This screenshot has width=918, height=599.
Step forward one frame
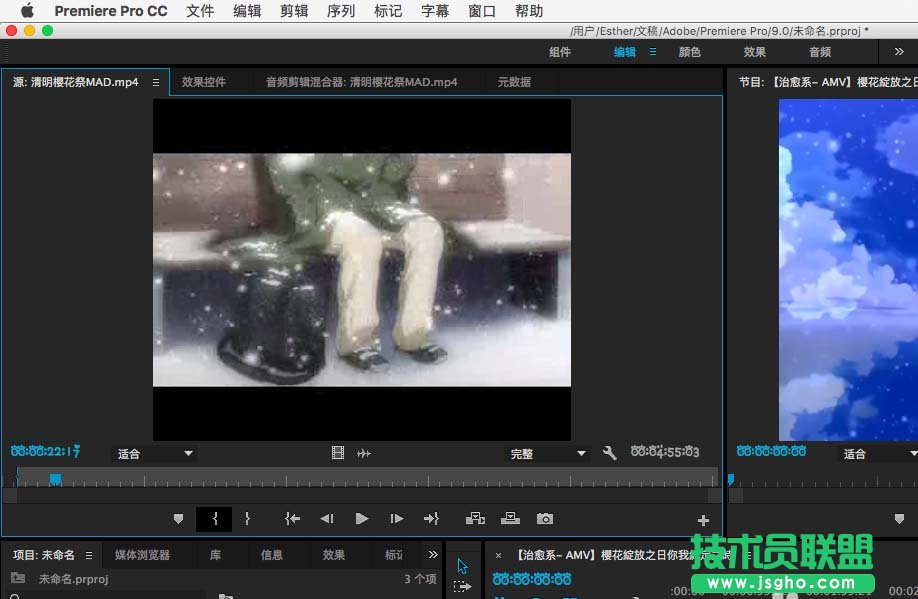(396, 519)
